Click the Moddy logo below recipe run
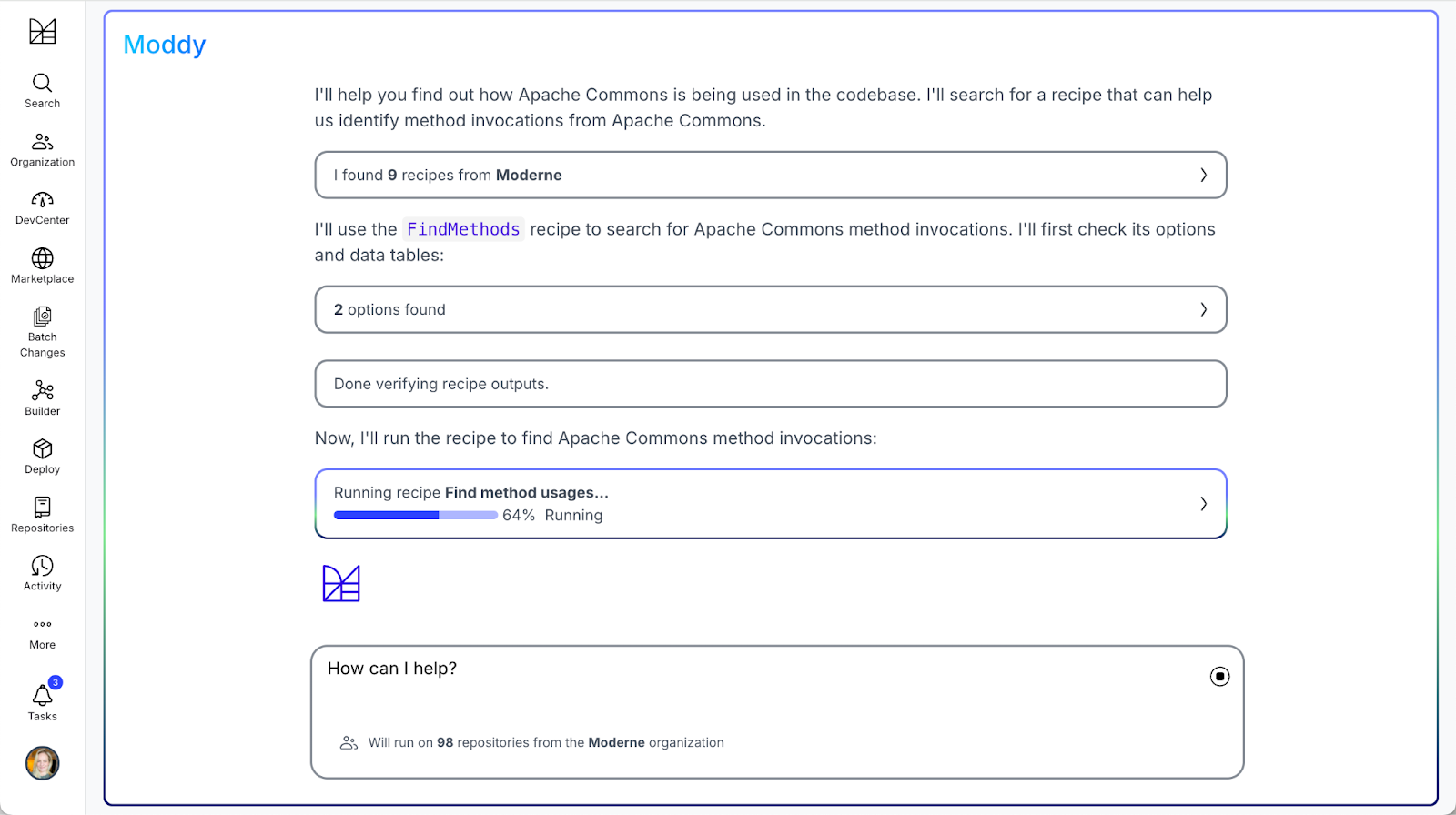 coord(341,583)
